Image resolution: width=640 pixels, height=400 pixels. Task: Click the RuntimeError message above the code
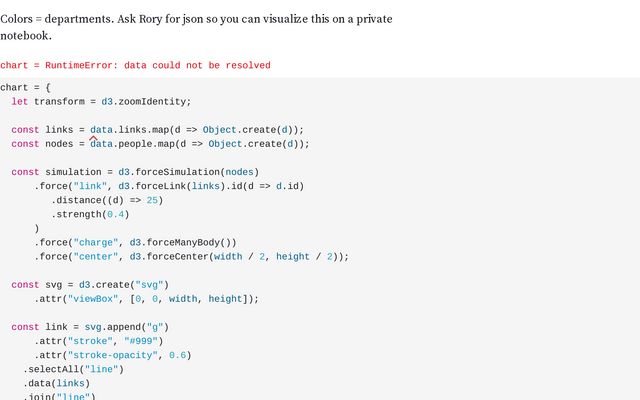click(135, 65)
